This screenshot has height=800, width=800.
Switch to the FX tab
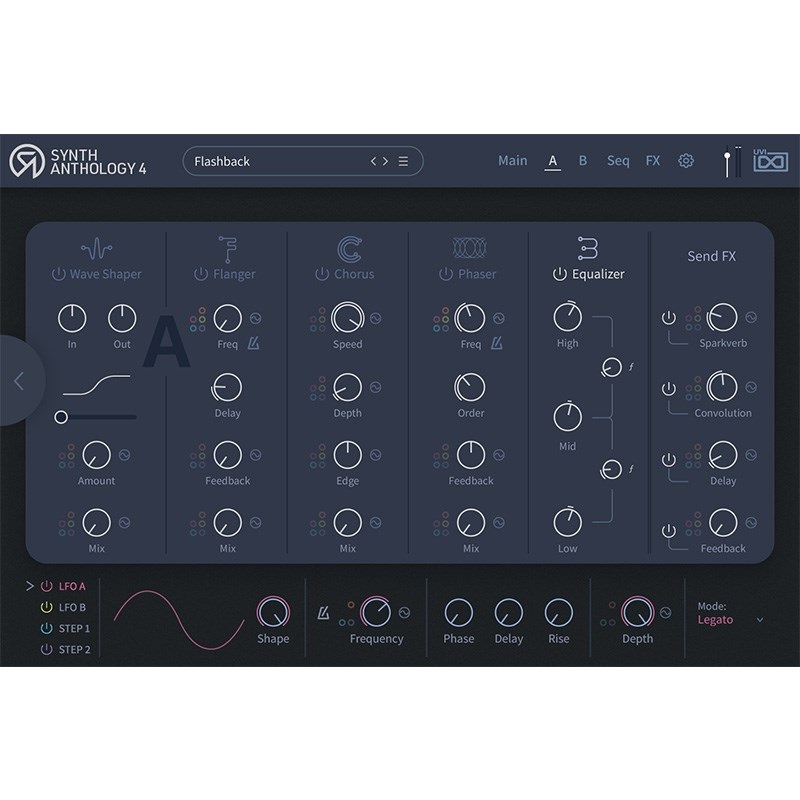click(653, 161)
